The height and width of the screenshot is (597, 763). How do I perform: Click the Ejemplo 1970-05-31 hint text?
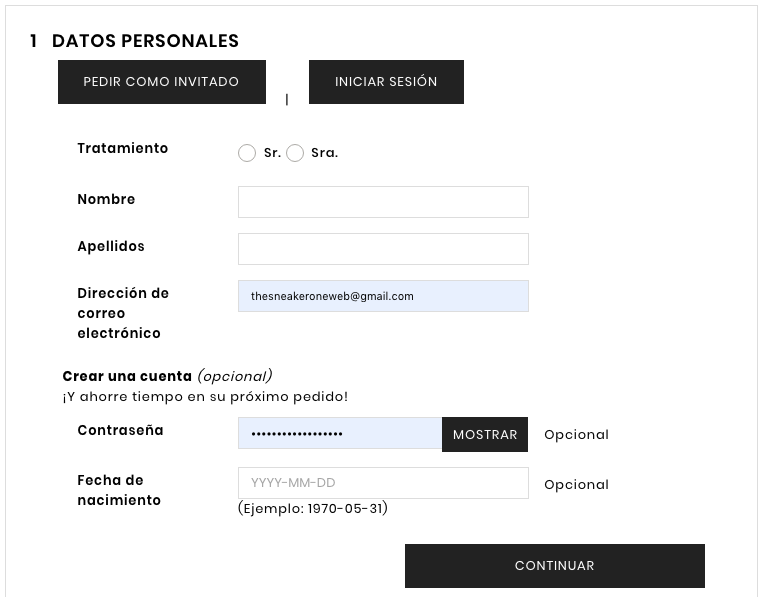click(313, 508)
